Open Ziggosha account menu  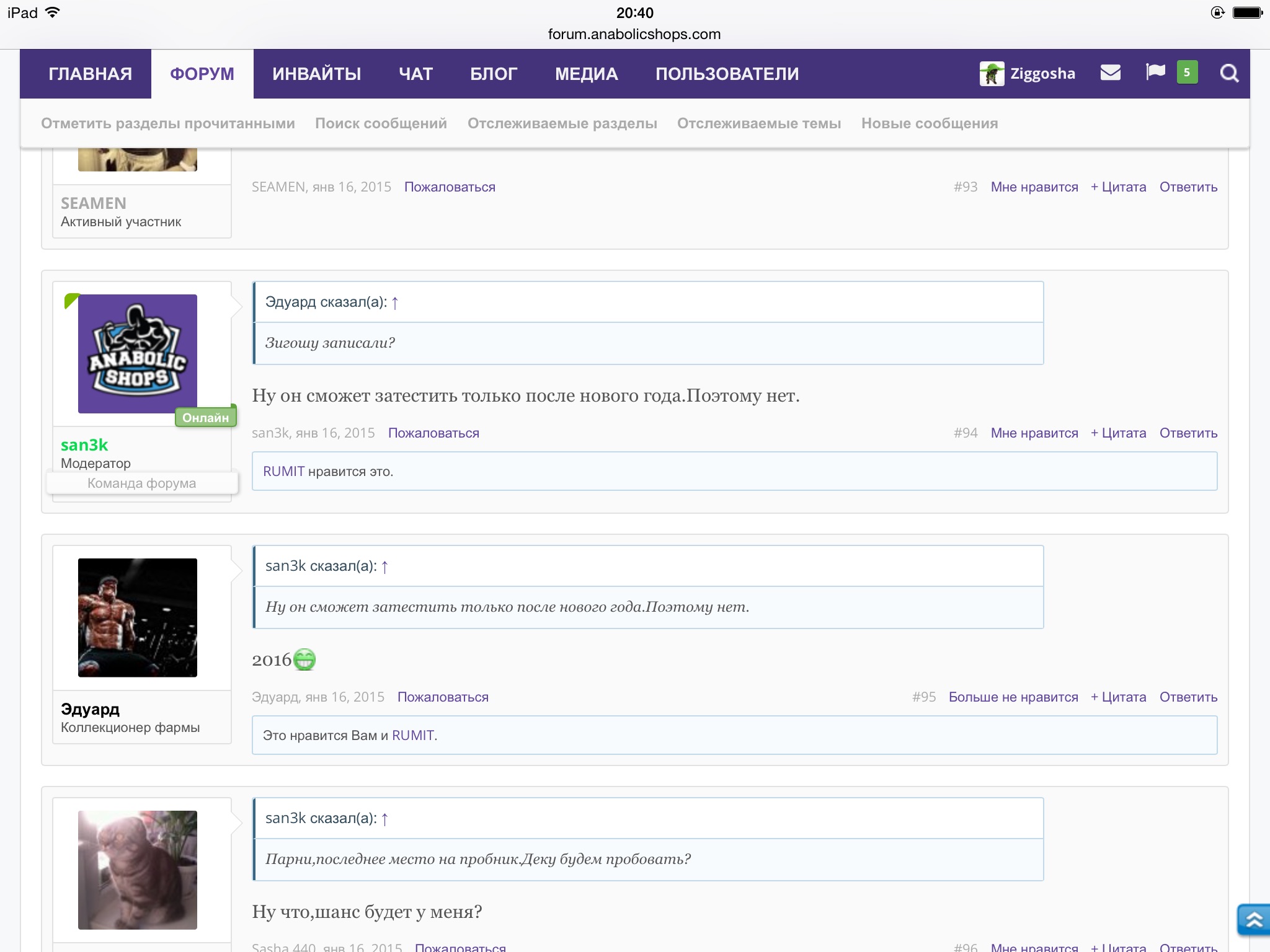pyautogui.click(x=1042, y=74)
